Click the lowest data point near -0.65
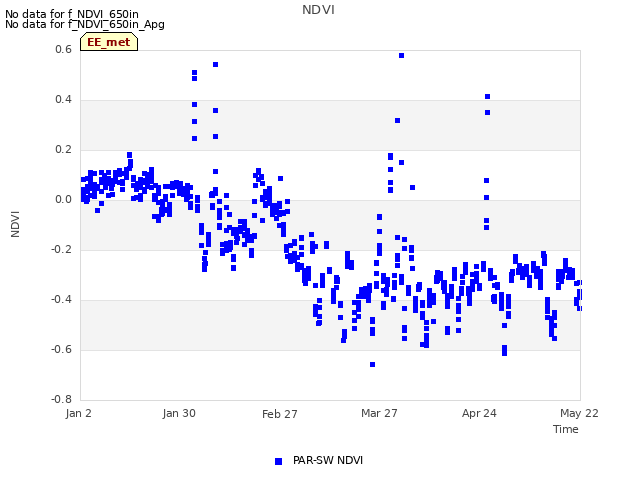 (372, 364)
